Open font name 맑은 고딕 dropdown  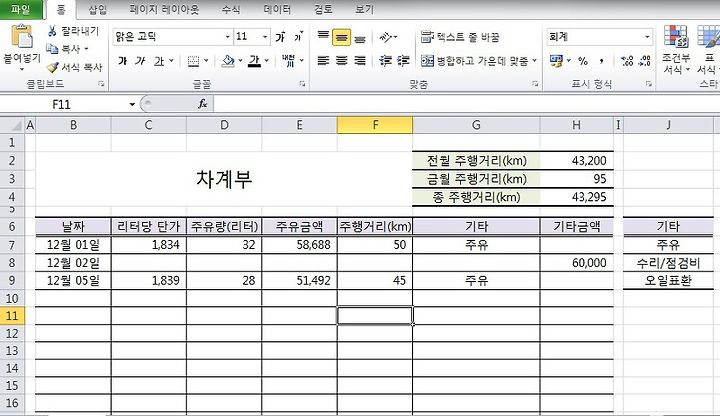point(227,37)
